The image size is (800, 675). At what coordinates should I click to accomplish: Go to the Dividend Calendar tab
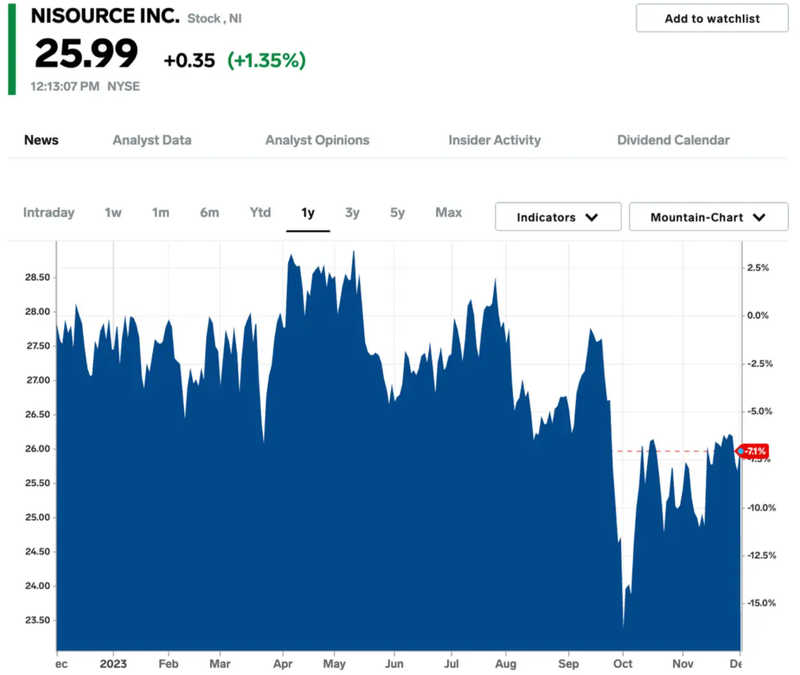coord(673,140)
